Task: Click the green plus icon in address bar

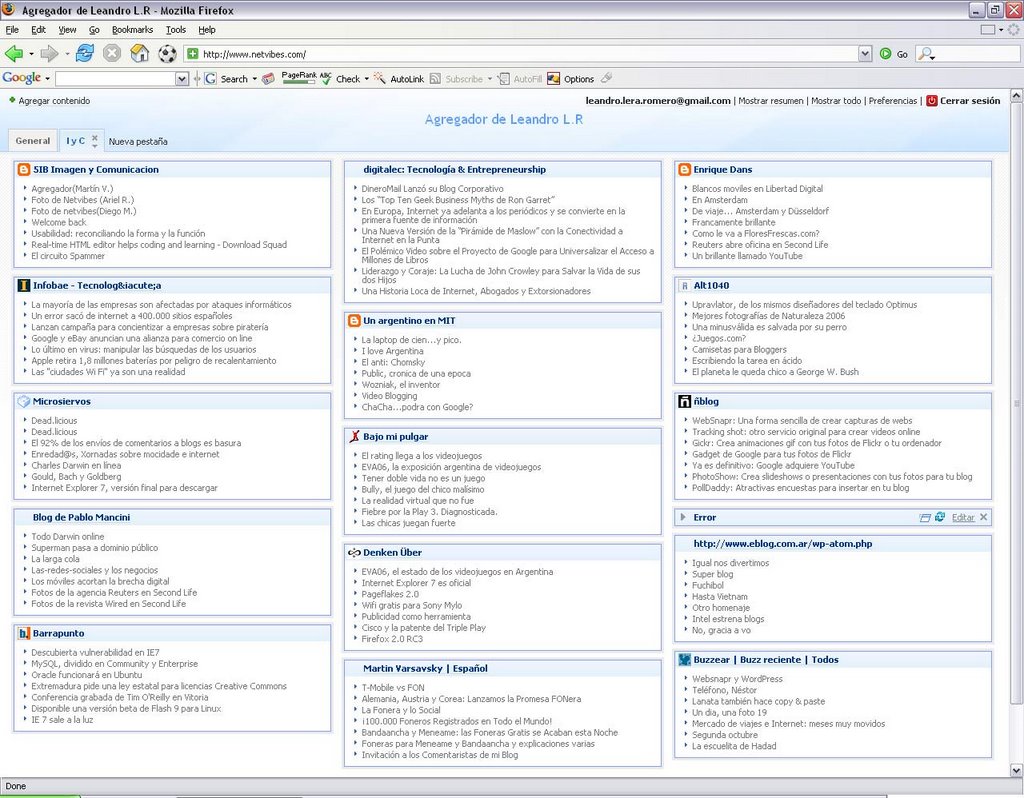Action: click(x=193, y=54)
